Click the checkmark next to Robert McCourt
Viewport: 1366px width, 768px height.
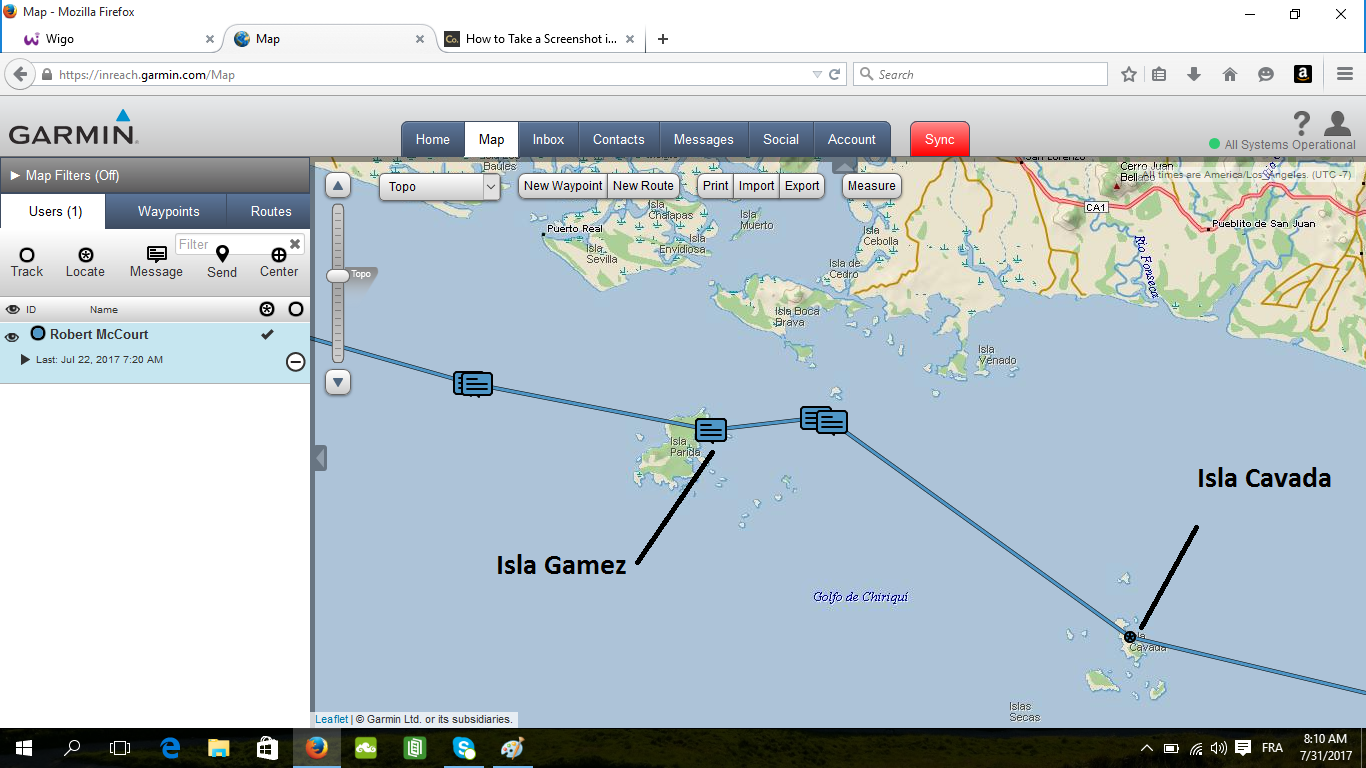tap(266, 334)
